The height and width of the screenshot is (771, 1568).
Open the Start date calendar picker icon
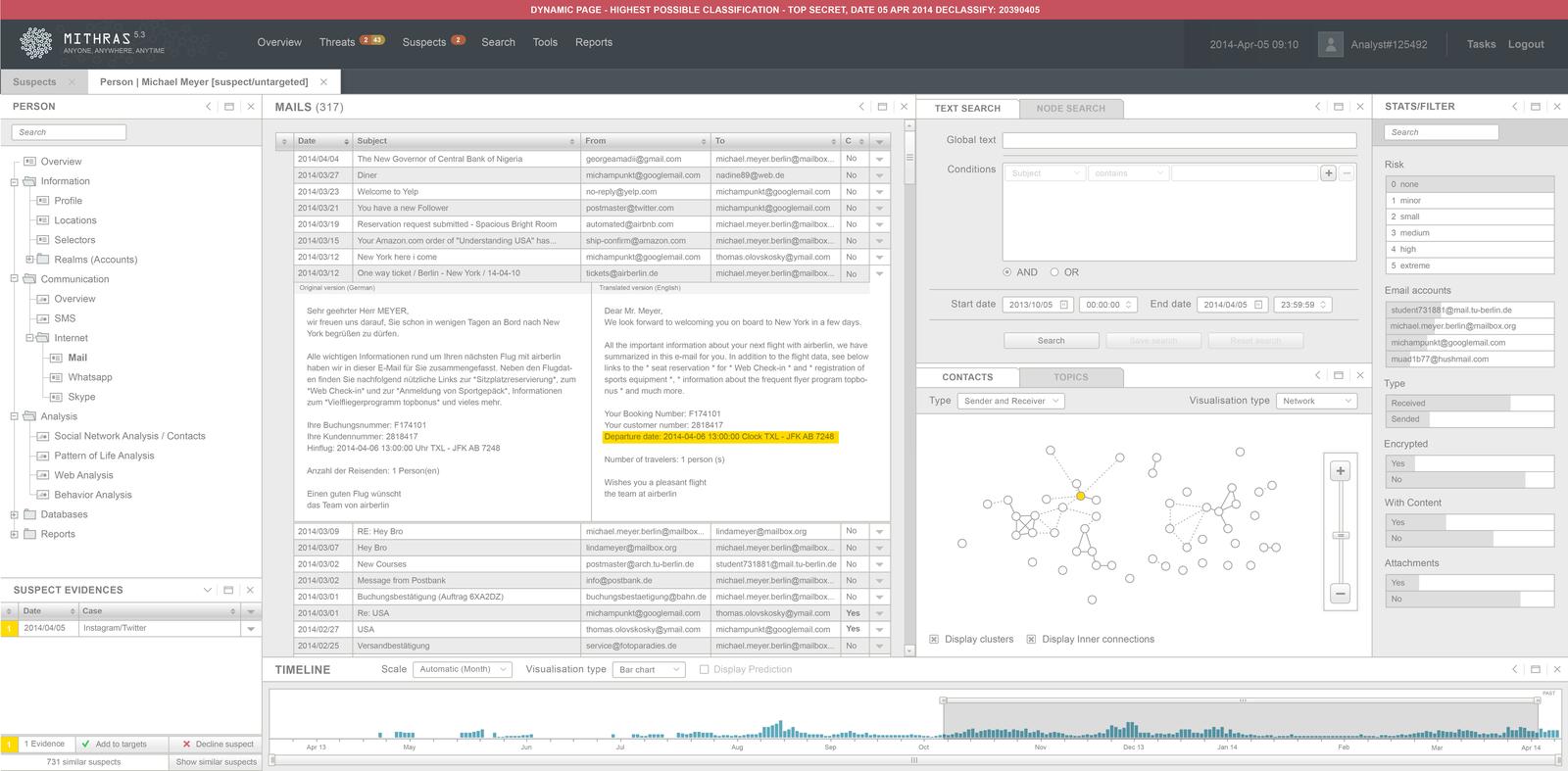(1063, 305)
